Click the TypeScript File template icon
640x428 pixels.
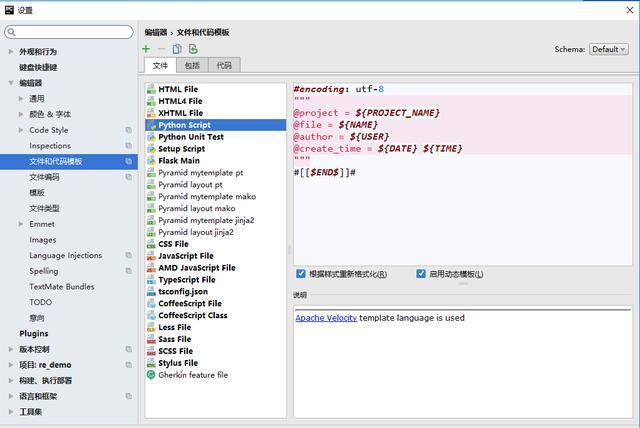pyautogui.click(x=151, y=279)
